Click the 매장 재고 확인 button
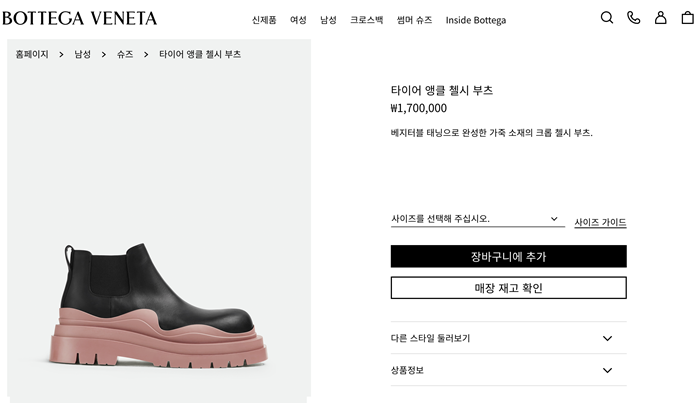Viewport: 700px width, 403px height. [508, 288]
